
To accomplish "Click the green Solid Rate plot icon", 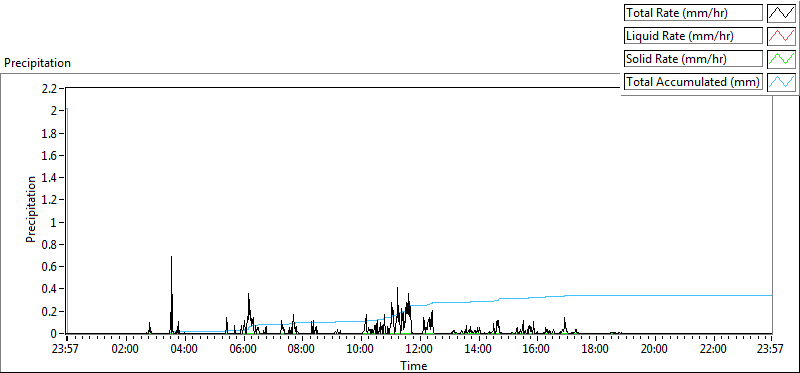I will (781, 59).
